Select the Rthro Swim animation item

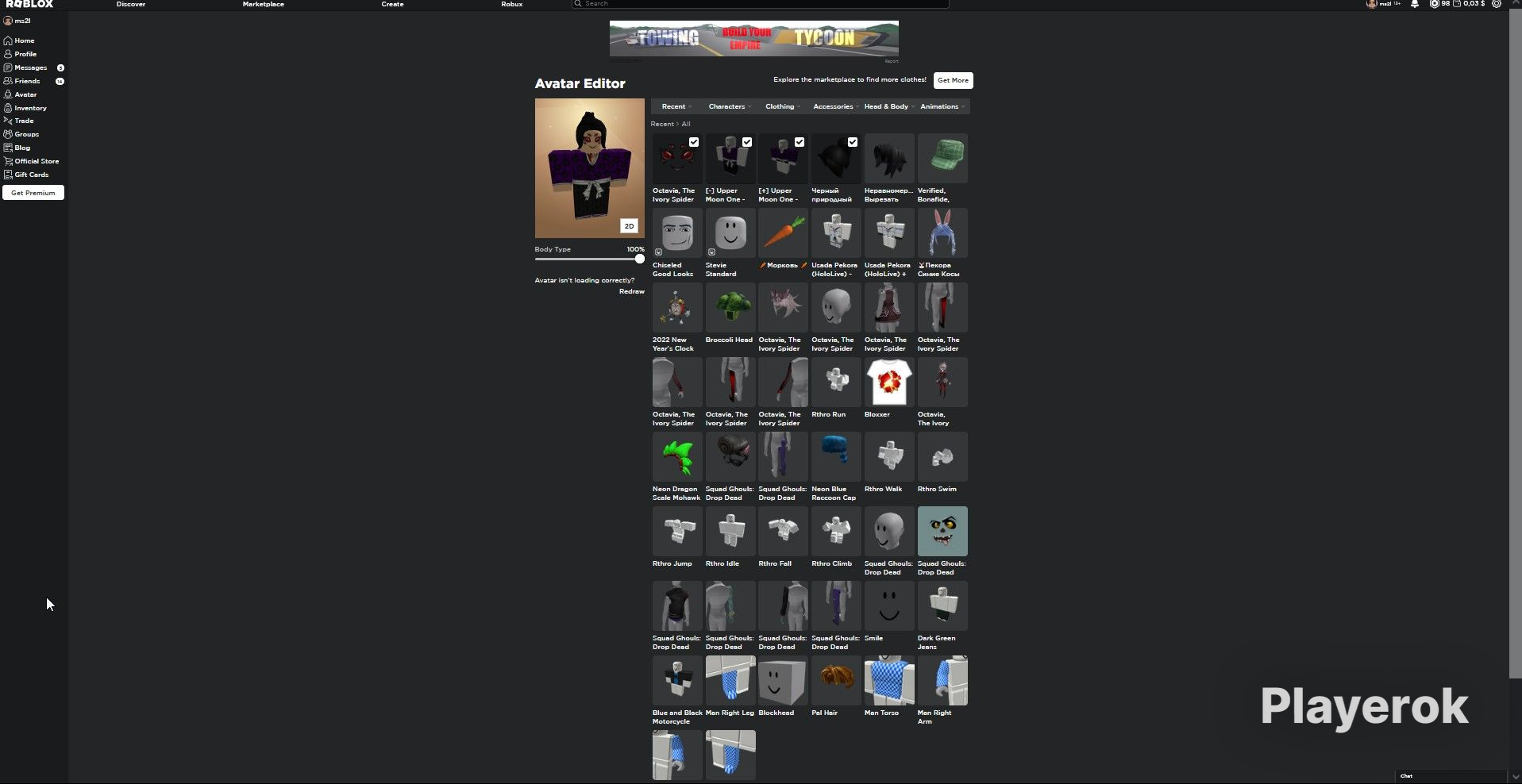click(x=942, y=457)
